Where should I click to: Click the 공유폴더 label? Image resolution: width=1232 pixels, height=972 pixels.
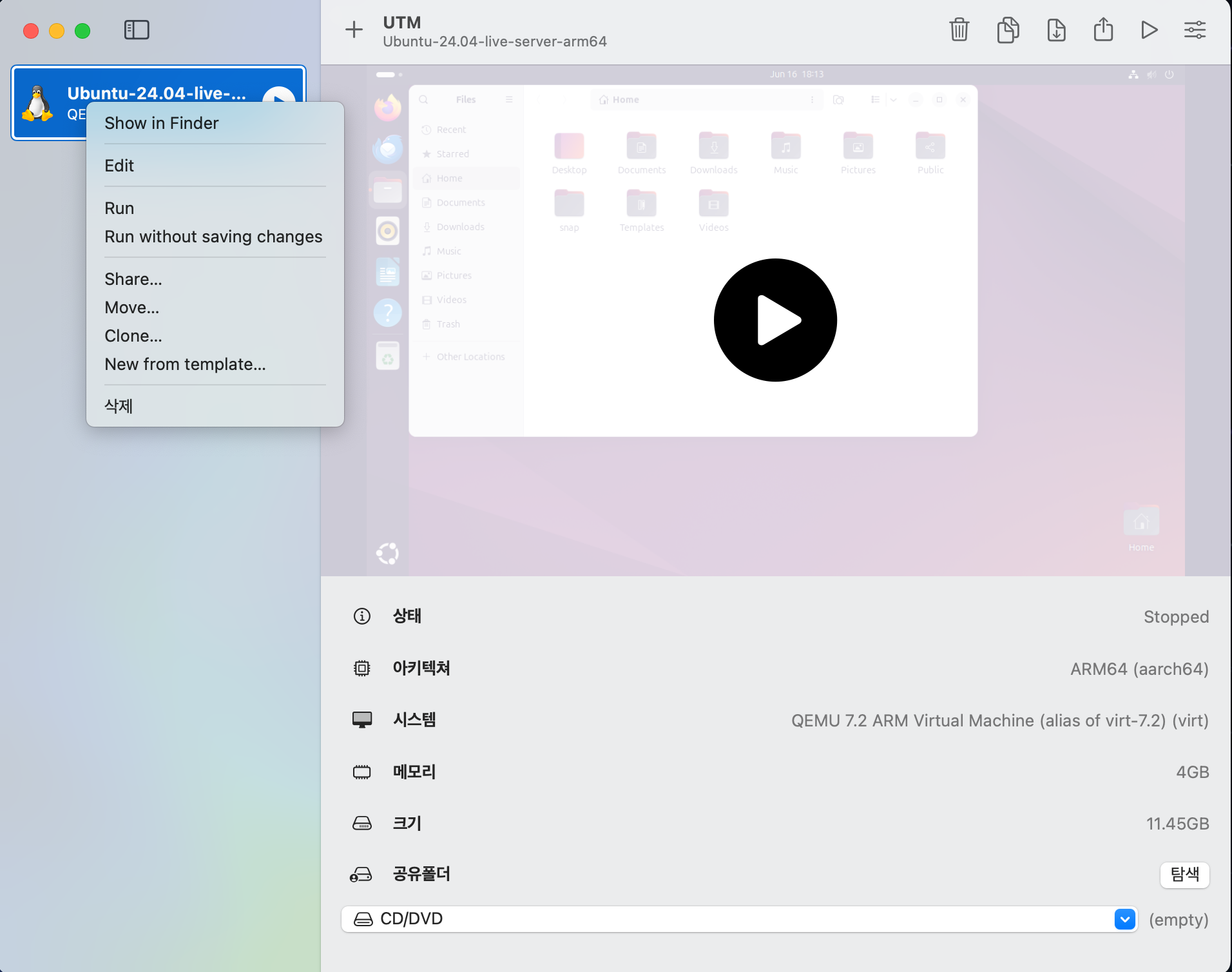[x=421, y=874]
